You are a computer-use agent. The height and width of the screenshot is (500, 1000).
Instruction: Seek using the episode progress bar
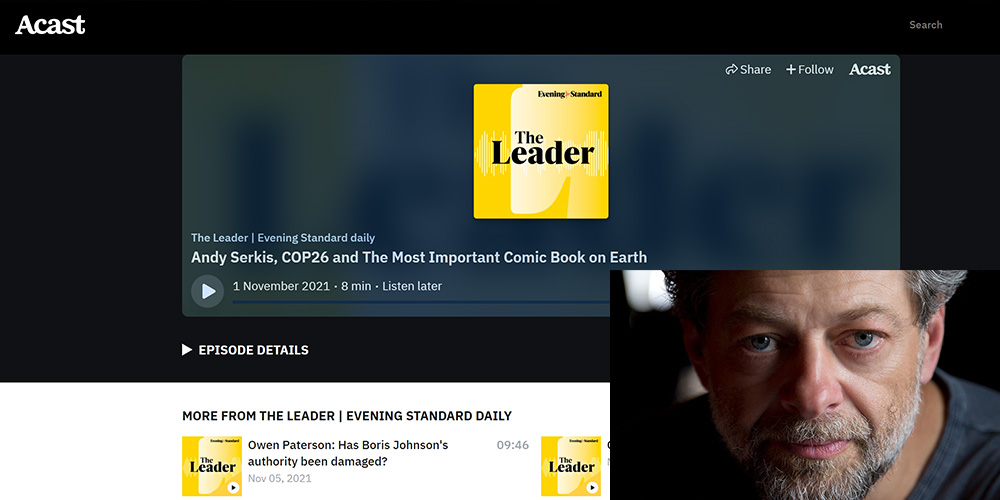pyautogui.click(x=420, y=301)
